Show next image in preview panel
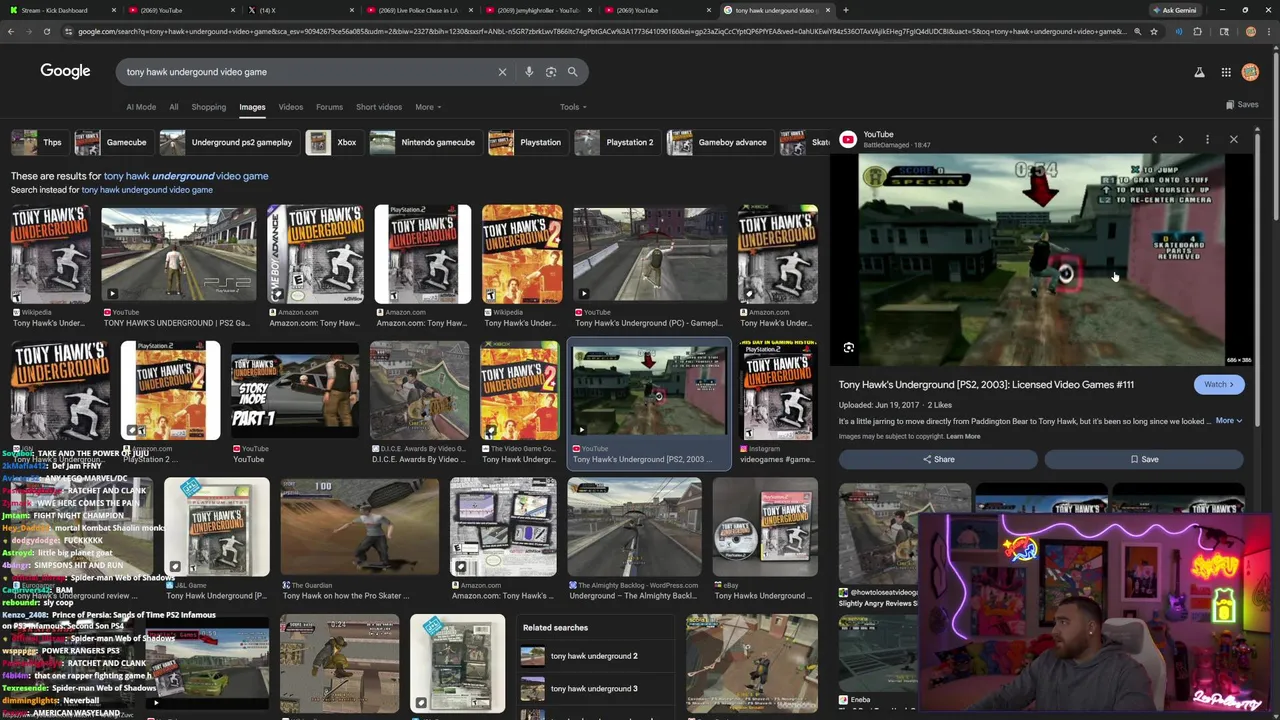Image resolution: width=1280 pixels, height=720 pixels. pos(1180,140)
